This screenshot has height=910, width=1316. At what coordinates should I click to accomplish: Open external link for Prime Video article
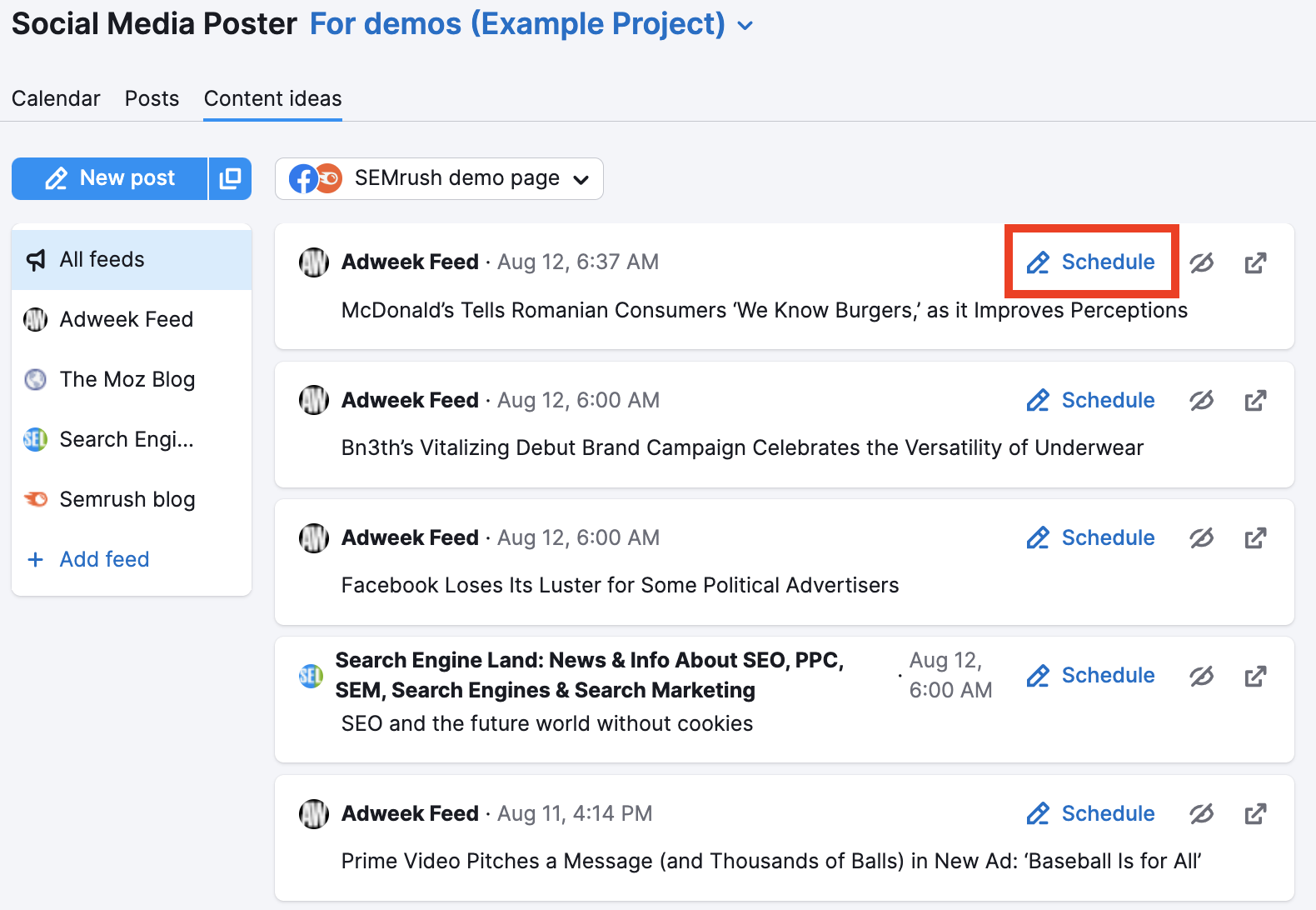(1255, 814)
